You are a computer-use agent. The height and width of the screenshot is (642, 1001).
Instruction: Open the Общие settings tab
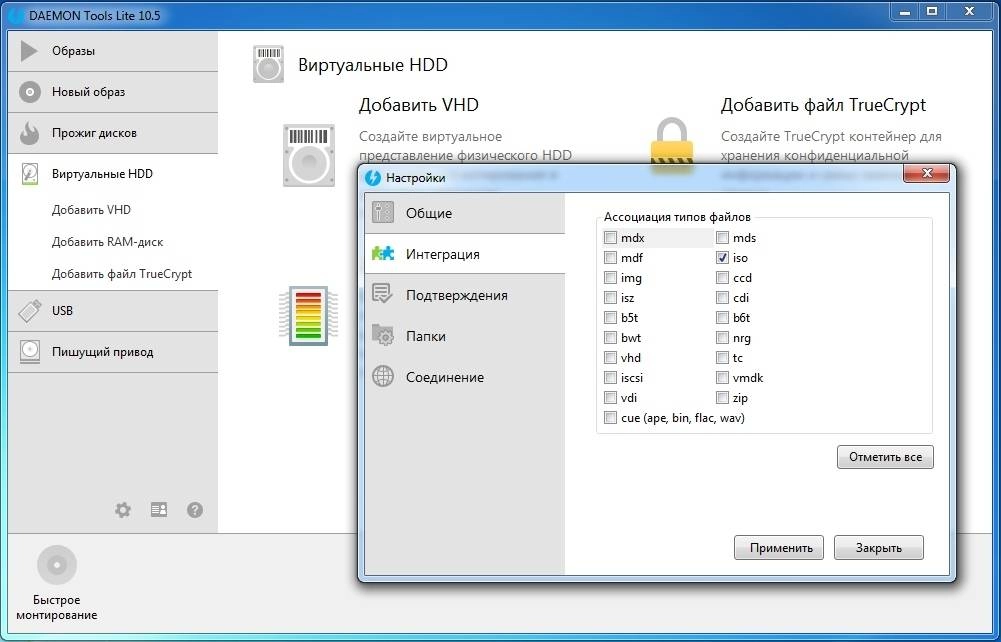click(465, 213)
